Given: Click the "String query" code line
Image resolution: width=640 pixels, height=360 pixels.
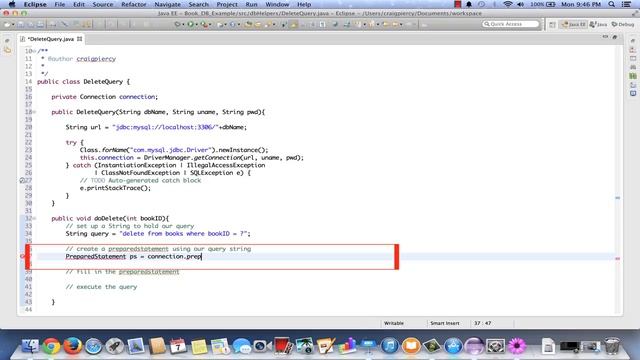Looking at the screenshot, I should click(x=158, y=234).
